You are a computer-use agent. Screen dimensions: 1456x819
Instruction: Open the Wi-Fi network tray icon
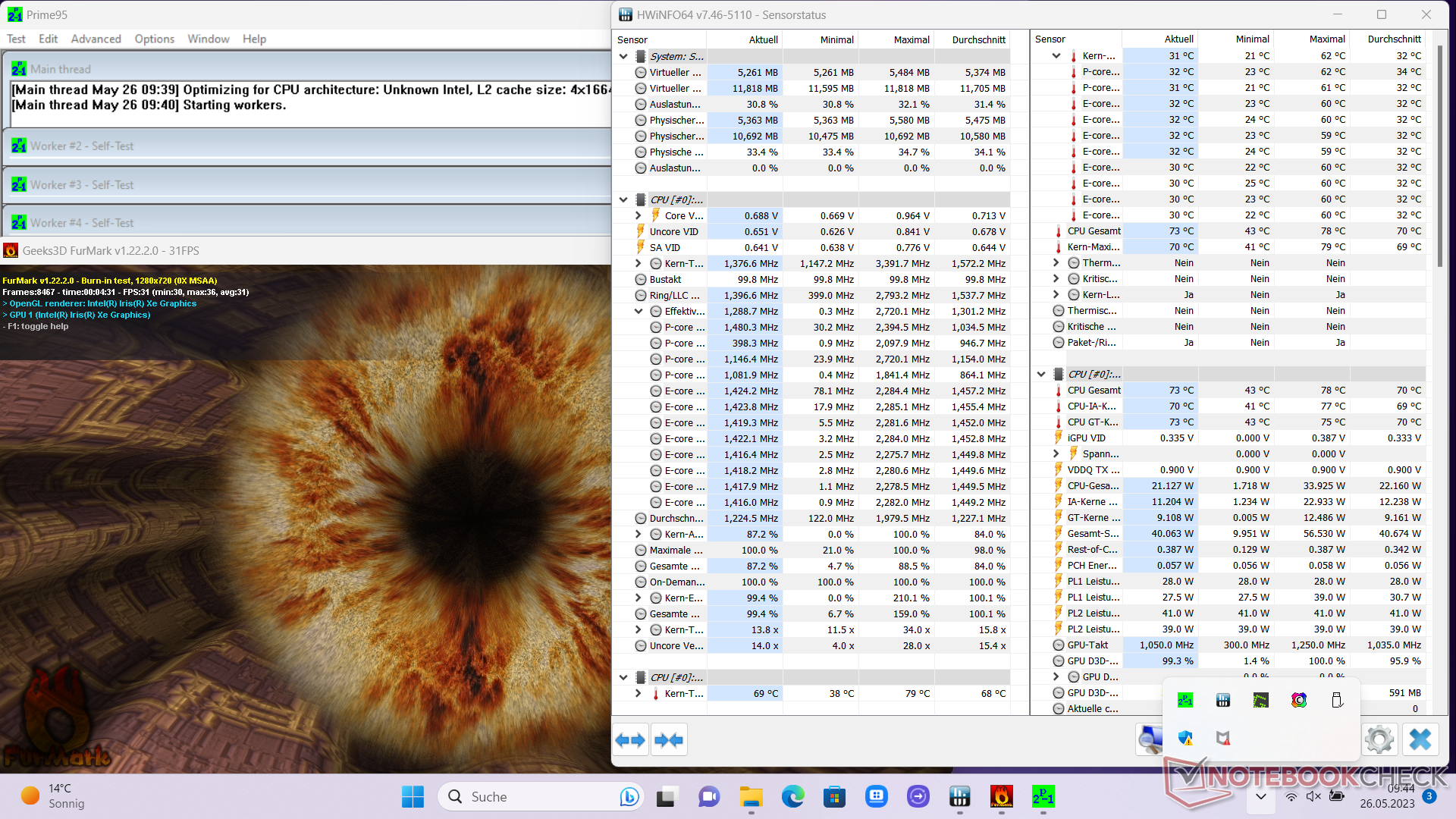tap(1291, 796)
